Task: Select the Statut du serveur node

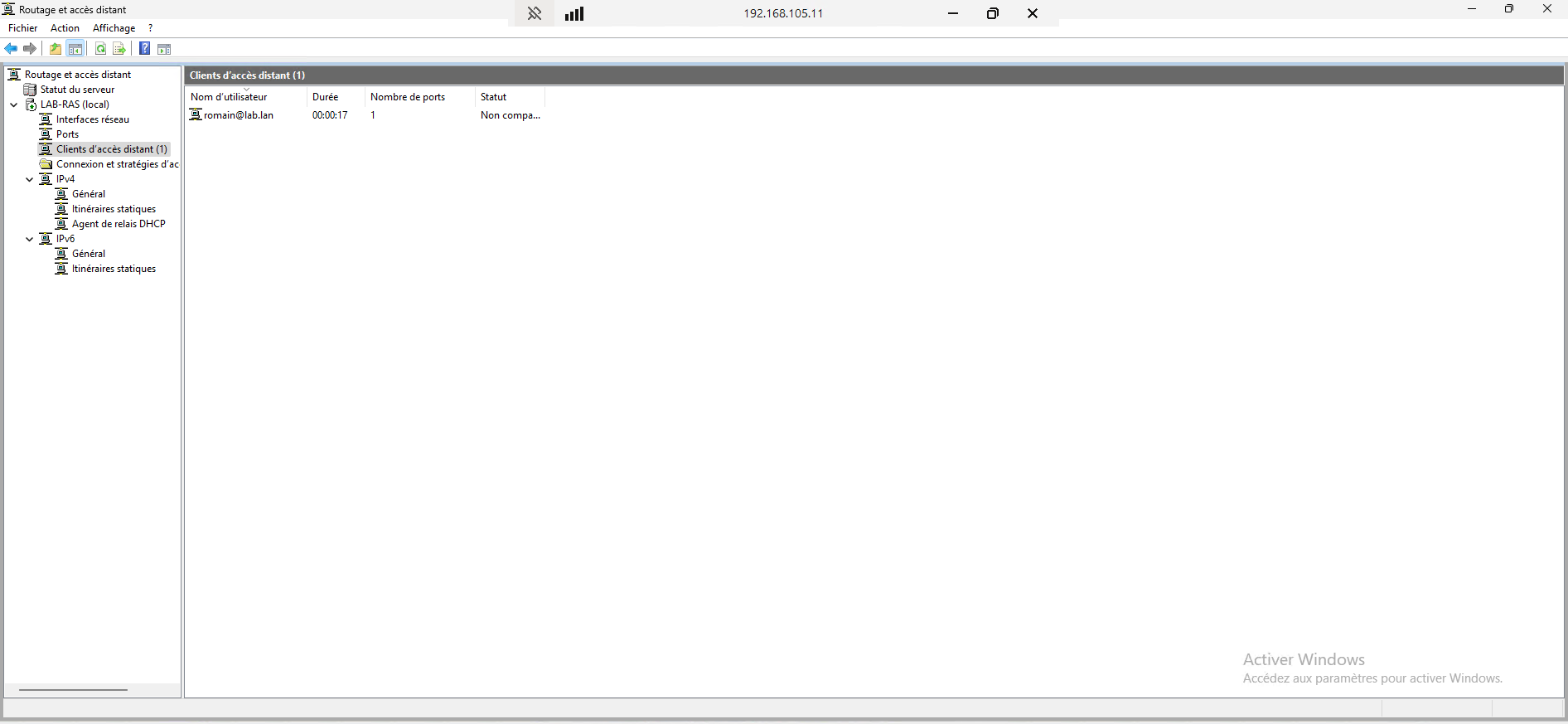Action: (x=77, y=90)
